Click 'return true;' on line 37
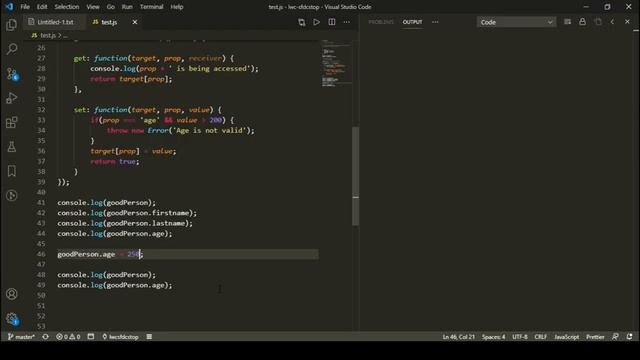 [115, 162]
